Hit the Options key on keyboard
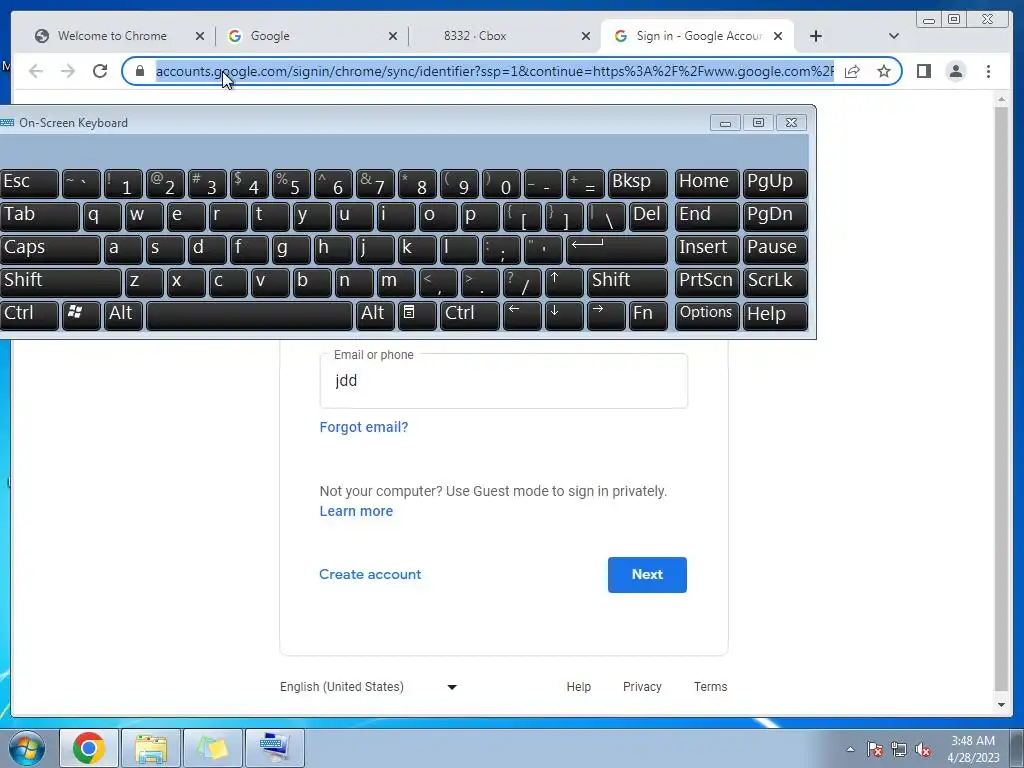Screen dimensions: 1024x768 click(707, 315)
